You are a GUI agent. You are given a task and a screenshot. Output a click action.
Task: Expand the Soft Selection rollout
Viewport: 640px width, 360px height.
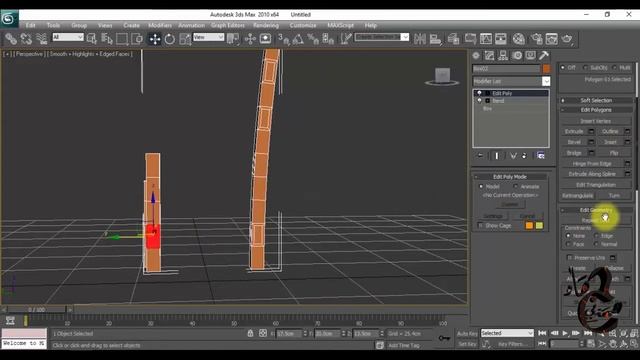coord(596,100)
